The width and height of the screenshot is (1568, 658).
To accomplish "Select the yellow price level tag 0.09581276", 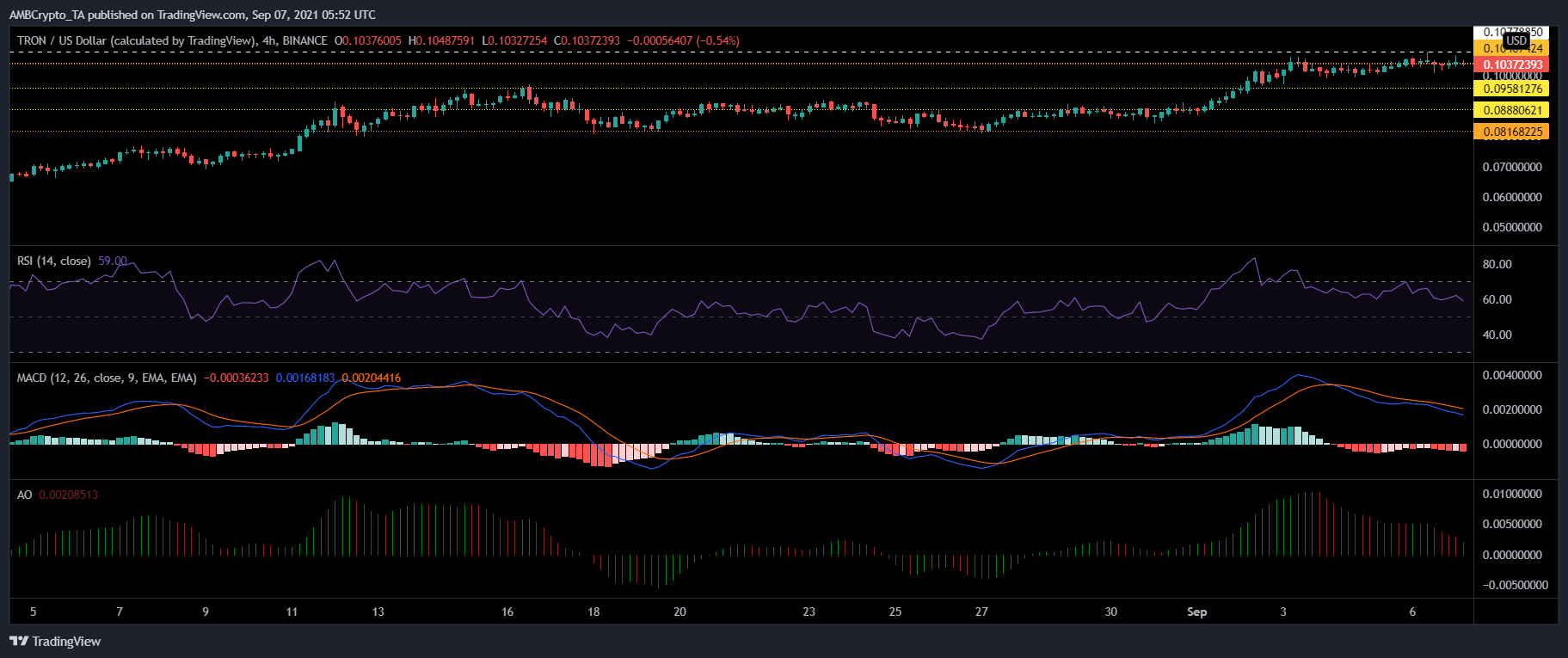I will point(1511,89).
